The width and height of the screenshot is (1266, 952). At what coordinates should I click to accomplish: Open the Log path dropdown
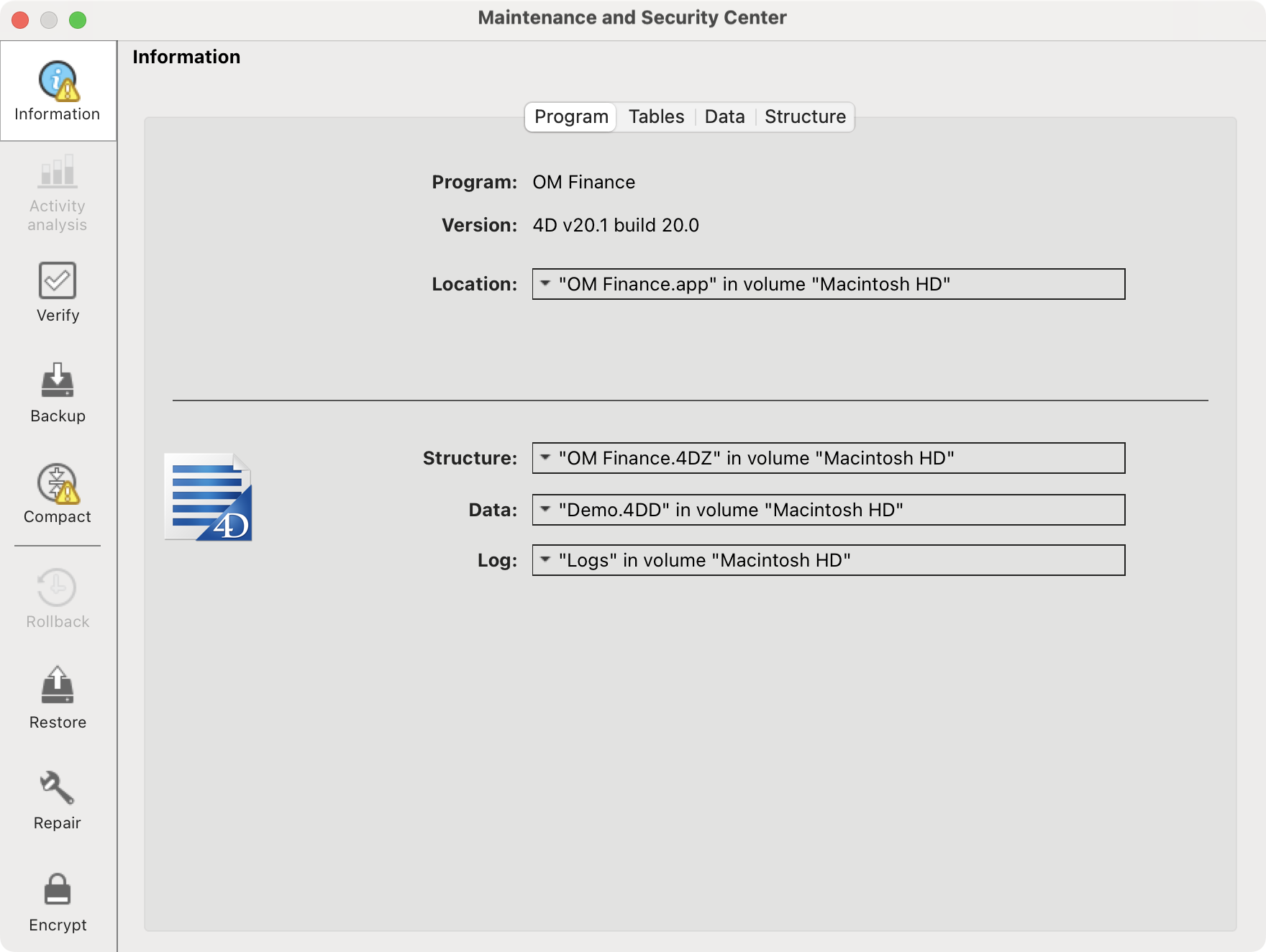[545, 560]
